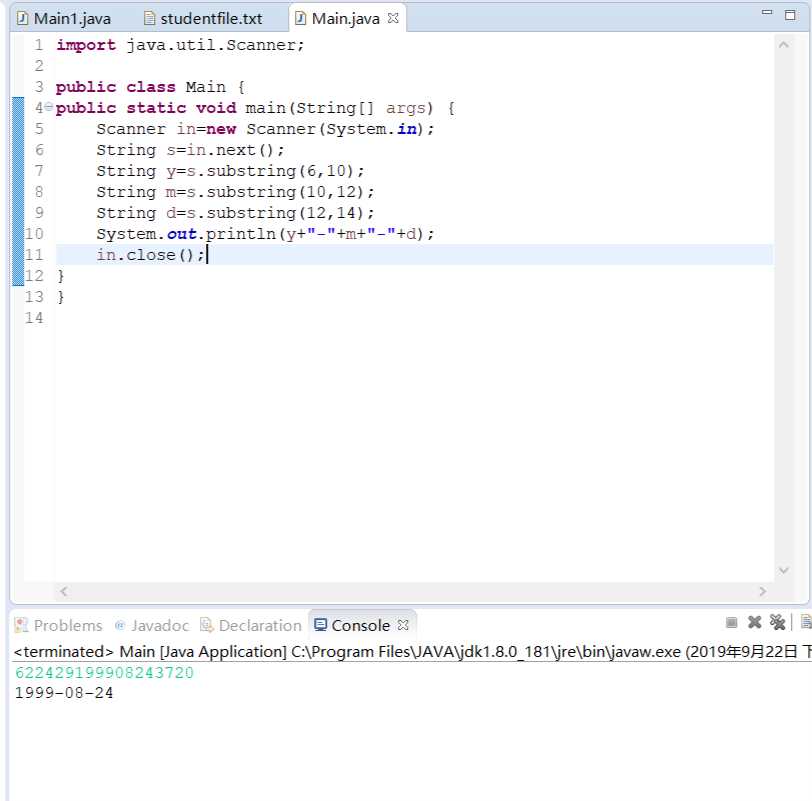
Task: Click 'import' keyword on line 1
Action: click(x=85, y=45)
